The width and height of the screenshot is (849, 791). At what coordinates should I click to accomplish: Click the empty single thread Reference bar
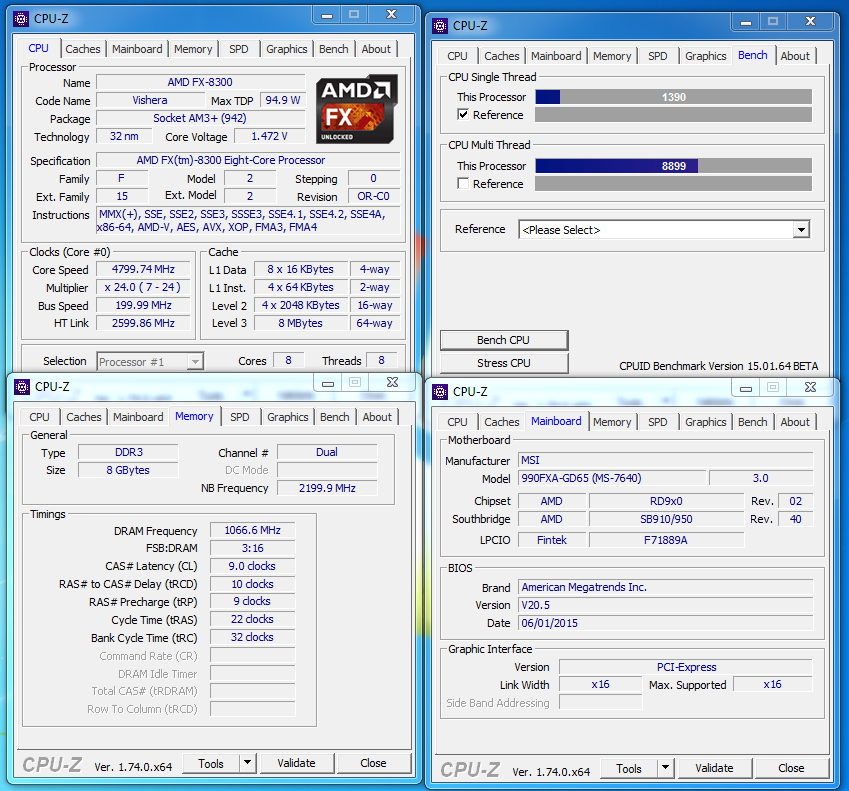tap(674, 115)
